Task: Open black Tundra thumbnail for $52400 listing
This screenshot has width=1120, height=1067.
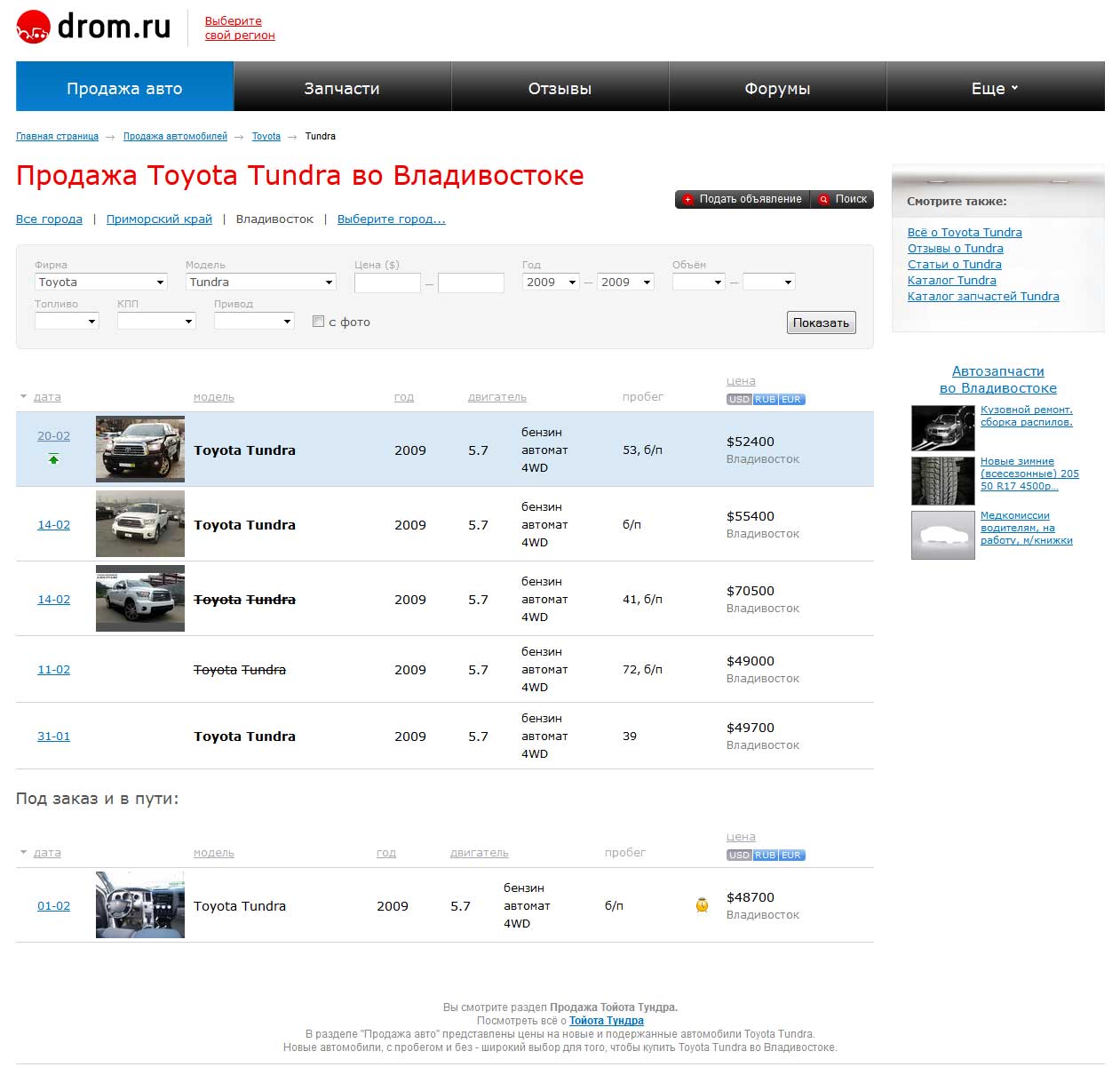Action: [140, 449]
